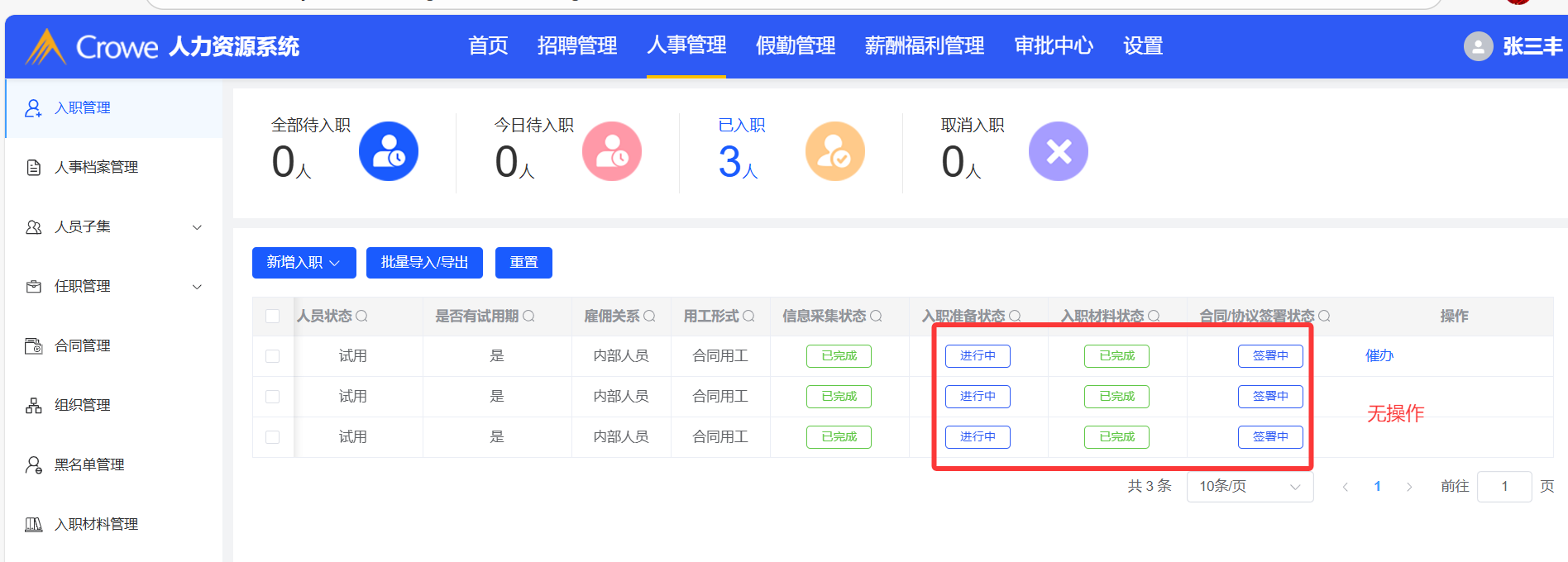Screen dimensions: 1568x562
Task: Click the page jump number input field
Action: [x=1503, y=487]
